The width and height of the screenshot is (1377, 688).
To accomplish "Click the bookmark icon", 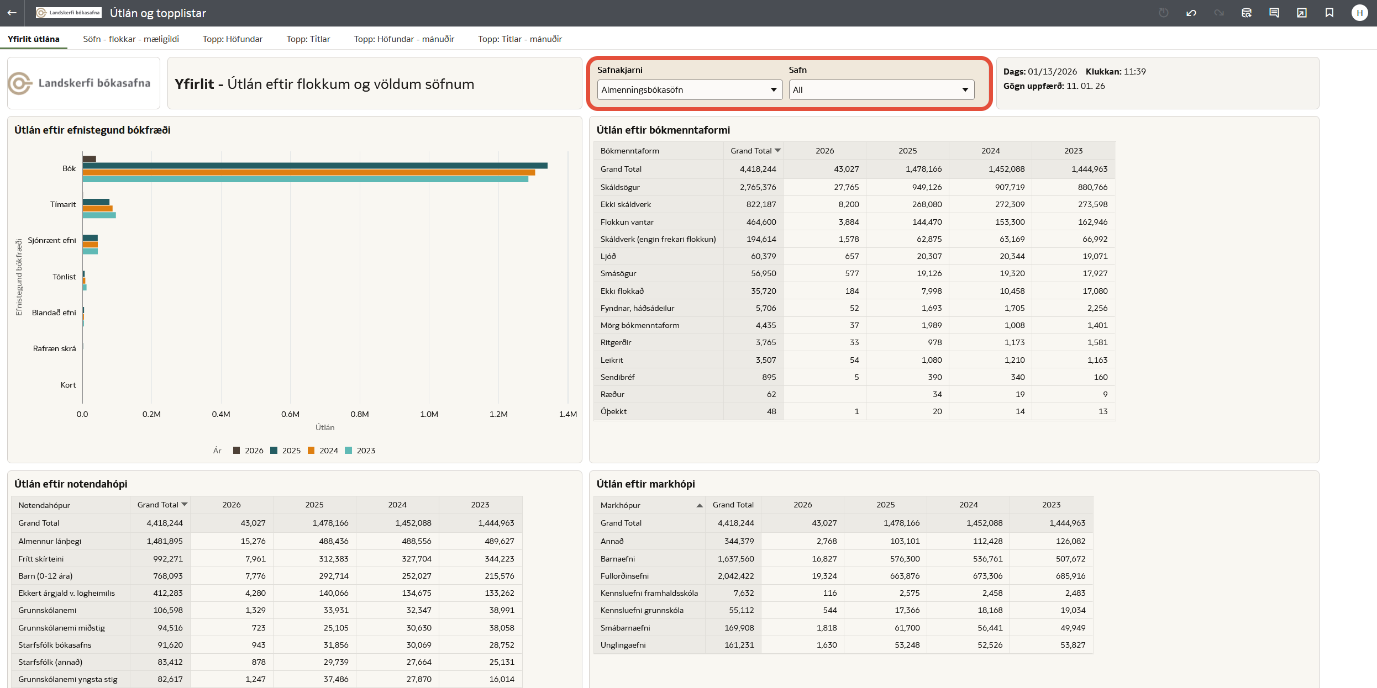I will (1329, 13).
